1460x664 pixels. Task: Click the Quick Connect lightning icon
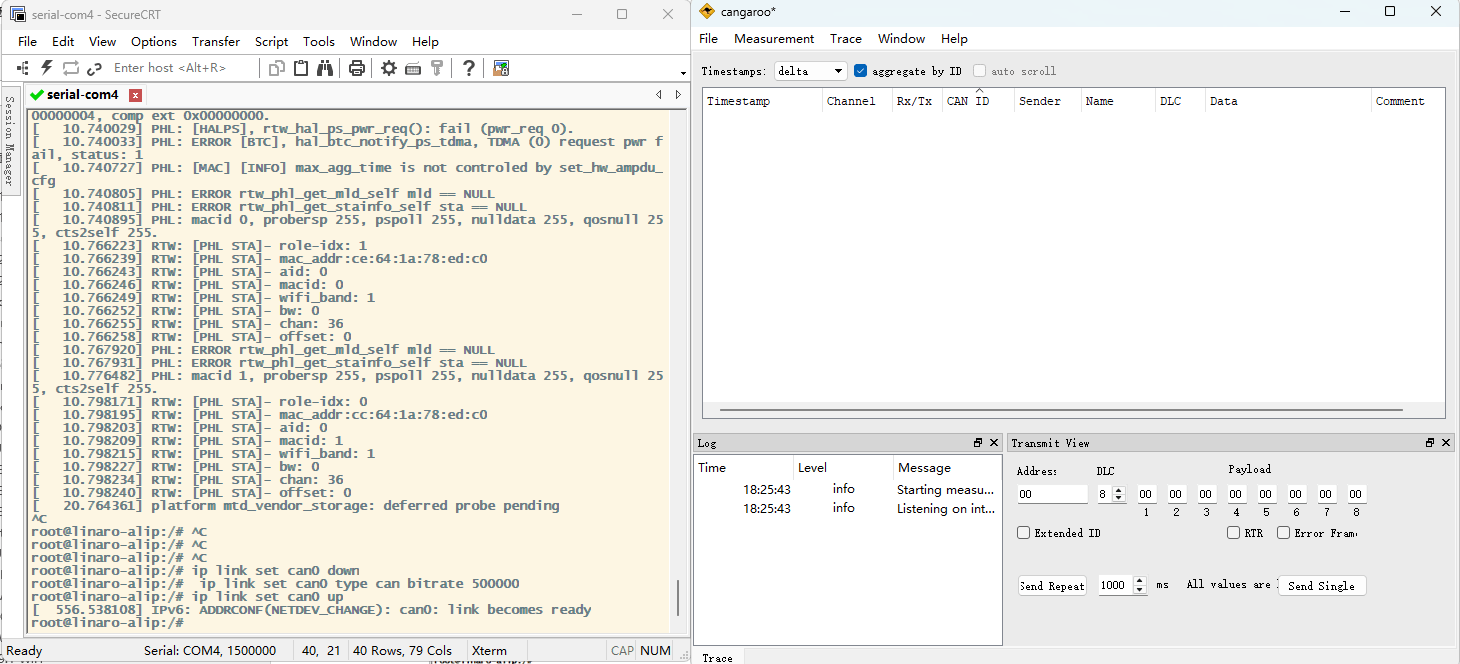(x=46, y=68)
